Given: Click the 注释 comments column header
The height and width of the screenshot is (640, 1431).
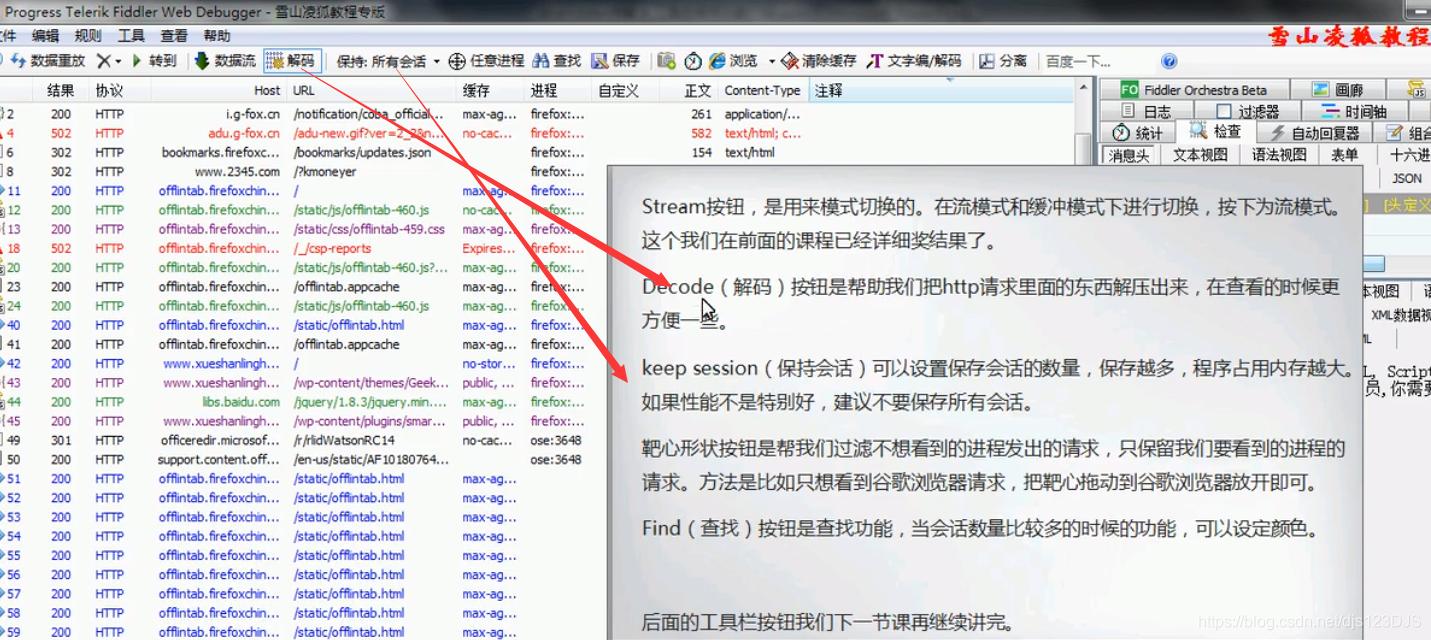Looking at the screenshot, I should click(940, 90).
